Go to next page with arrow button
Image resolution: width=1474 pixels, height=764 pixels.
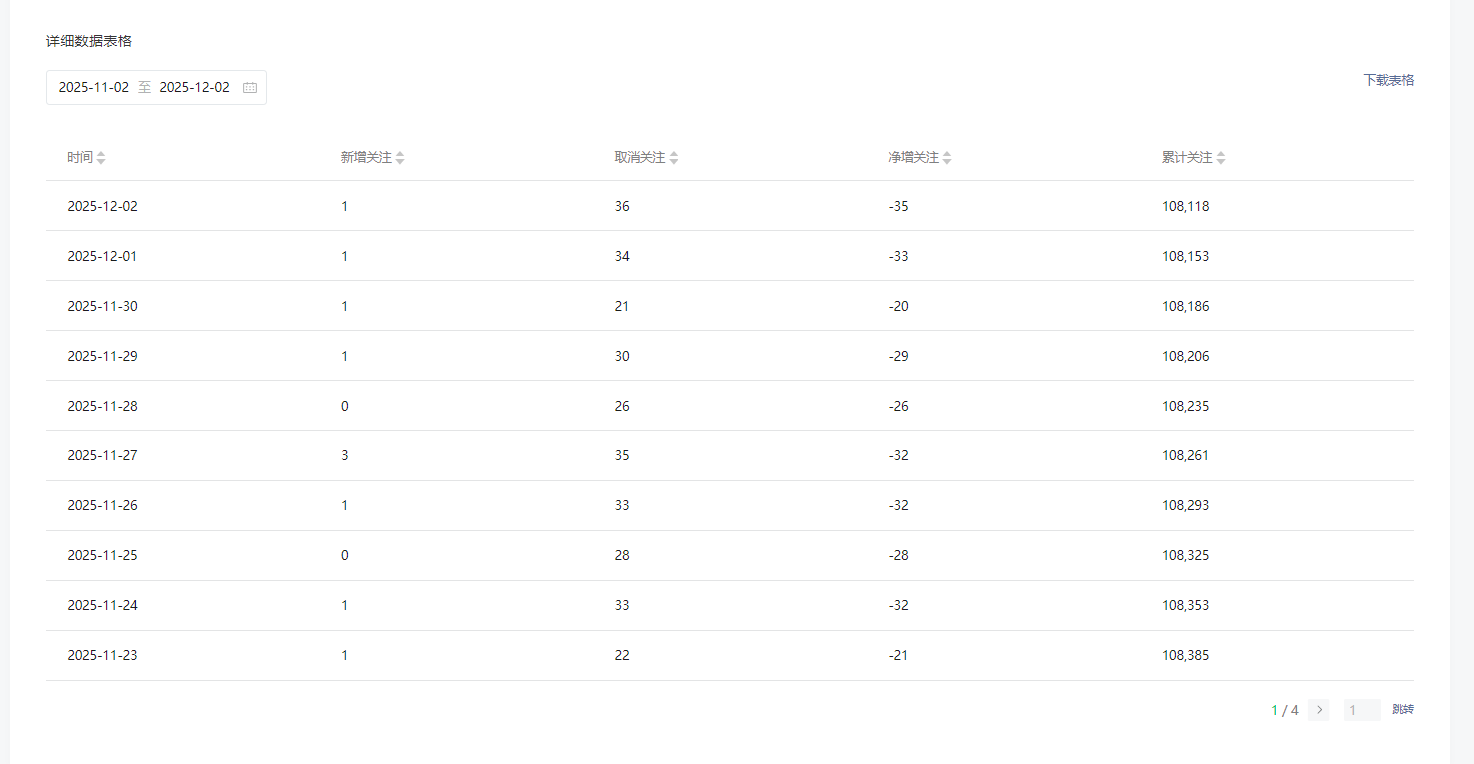(x=1318, y=710)
